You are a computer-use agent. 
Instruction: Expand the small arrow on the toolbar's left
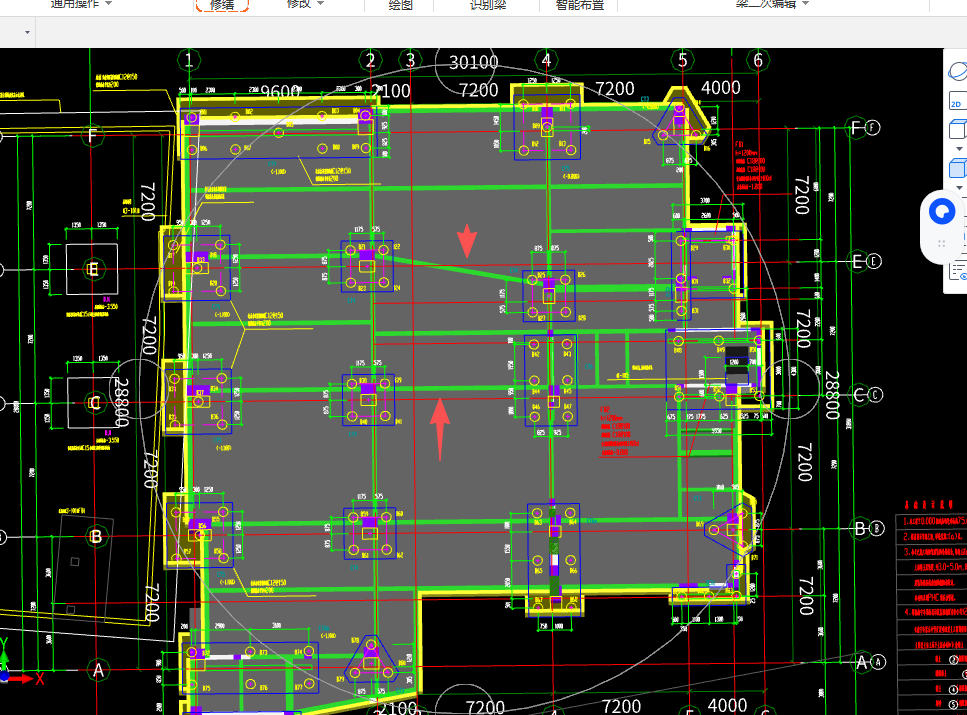(x=27, y=32)
